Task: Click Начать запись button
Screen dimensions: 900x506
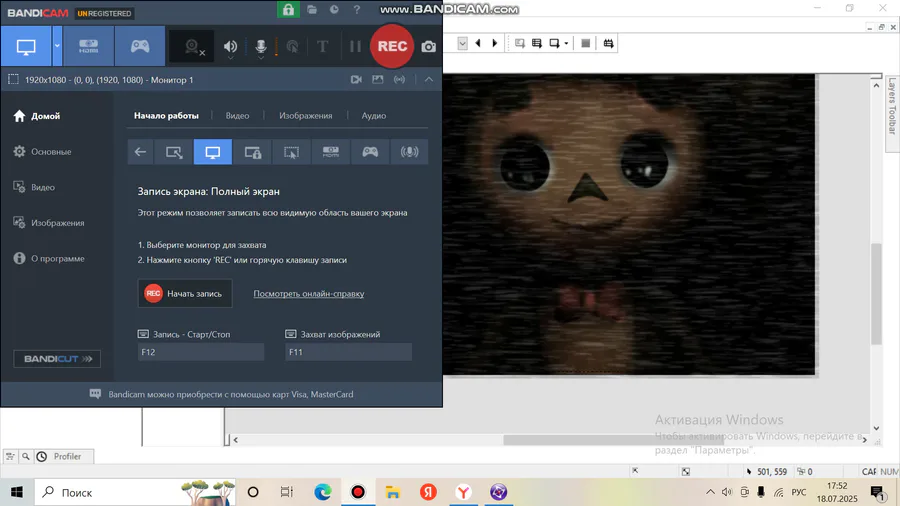Action: click(185, 293)
